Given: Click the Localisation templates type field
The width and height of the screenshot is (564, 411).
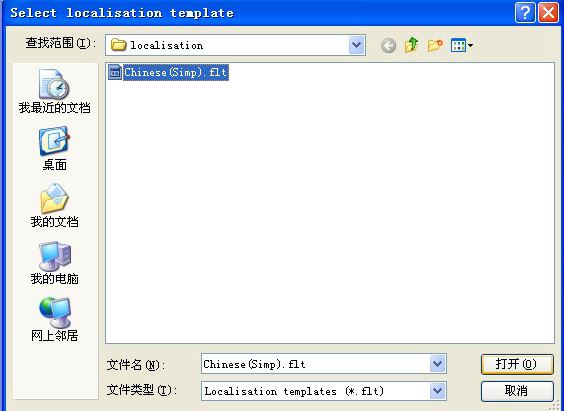Looking at the screenshot, I should coord(316,391).
